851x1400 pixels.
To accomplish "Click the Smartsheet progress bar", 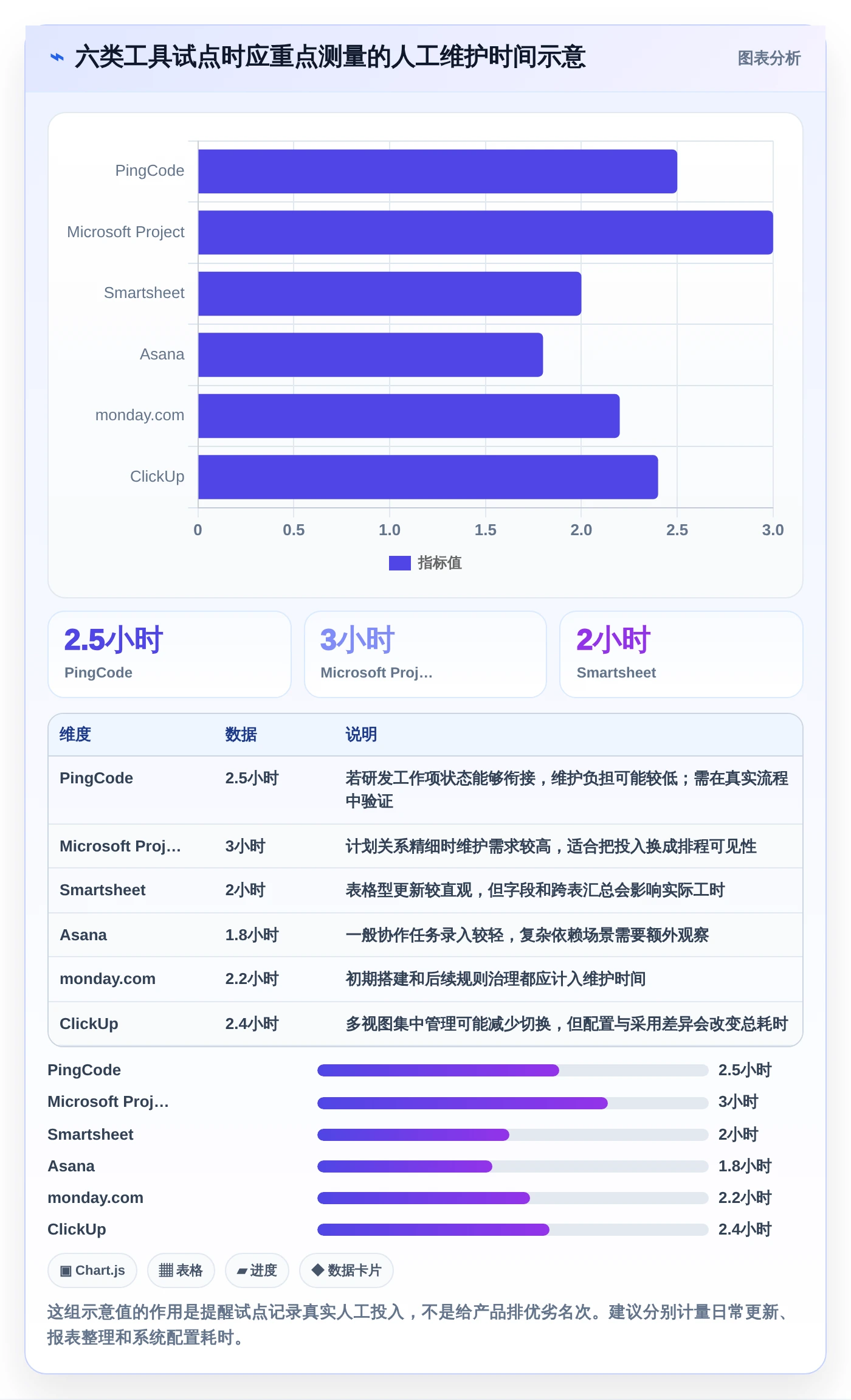I will [x=513, y=1135].
